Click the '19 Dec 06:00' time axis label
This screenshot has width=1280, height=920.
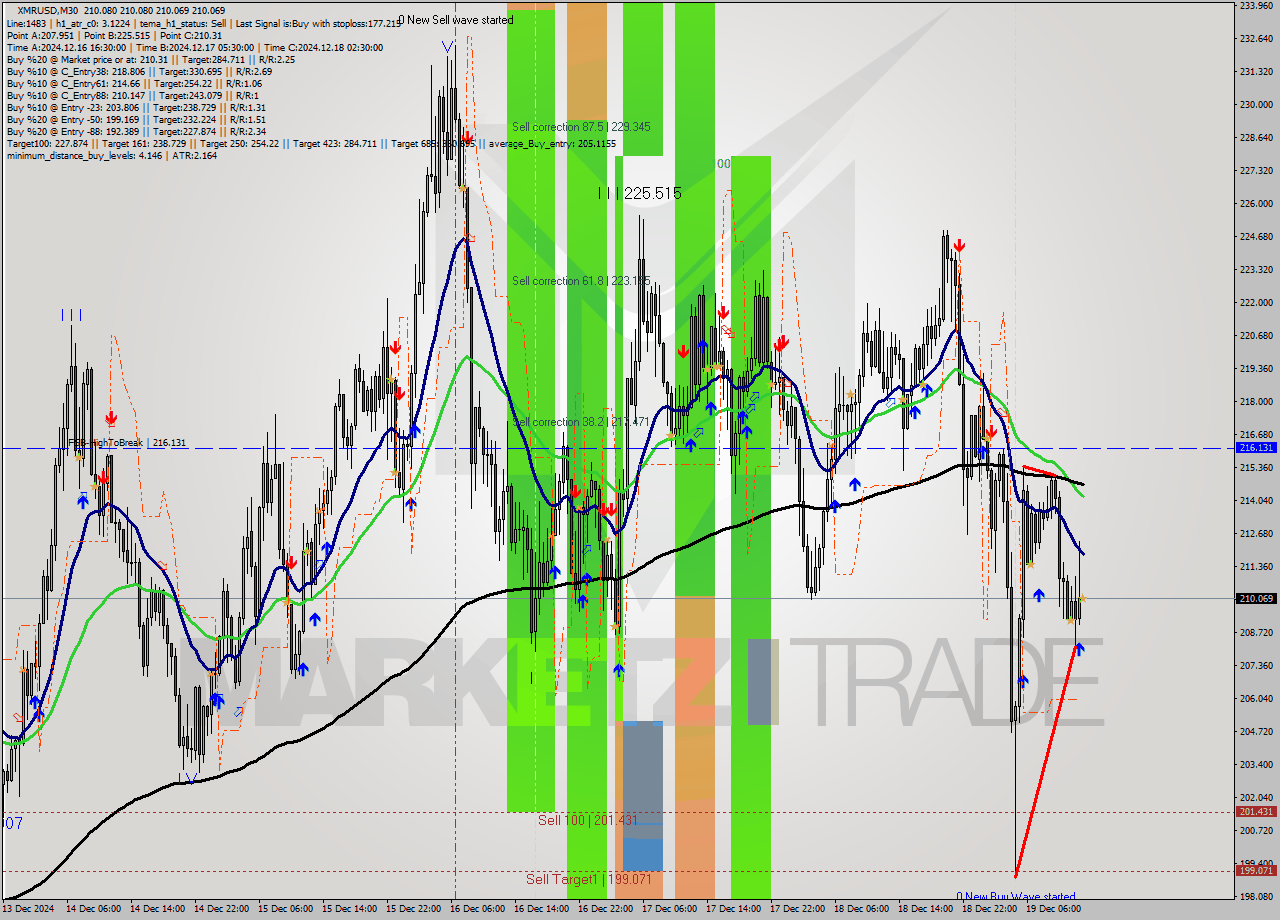(x=1053, y=910)
